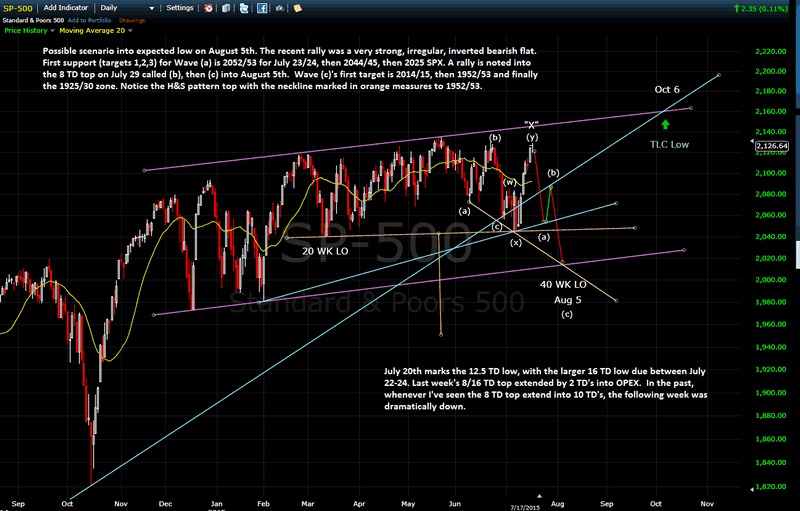Click the 7/17/2015 date marker on axis
The height and width of the screenshot is (511, 800).
click(x=524, y=507)
